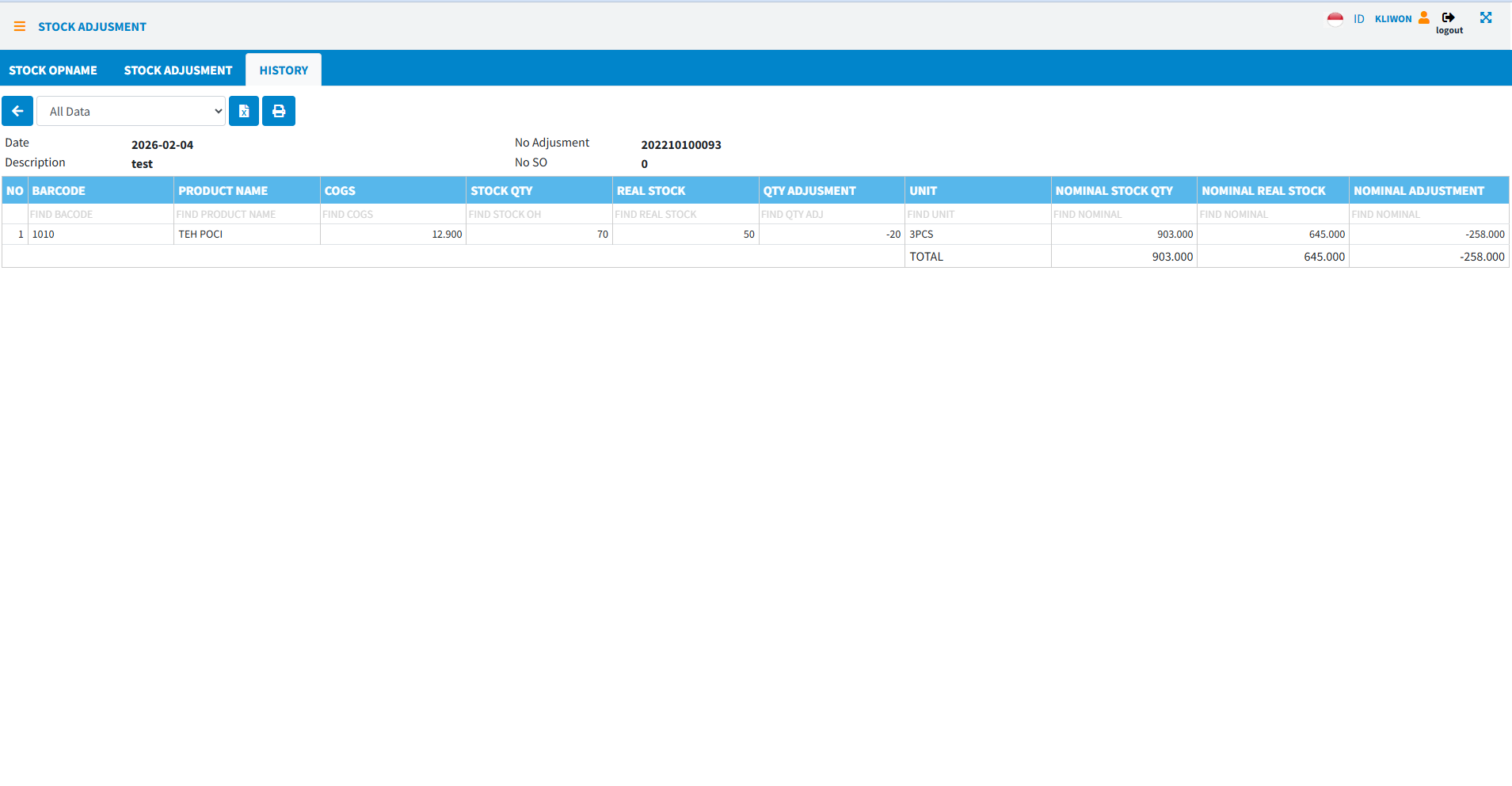Viewport: 1512px width, 786px height.
Task: Click the FIND UNIT filter field
Action: click(978, 214)
